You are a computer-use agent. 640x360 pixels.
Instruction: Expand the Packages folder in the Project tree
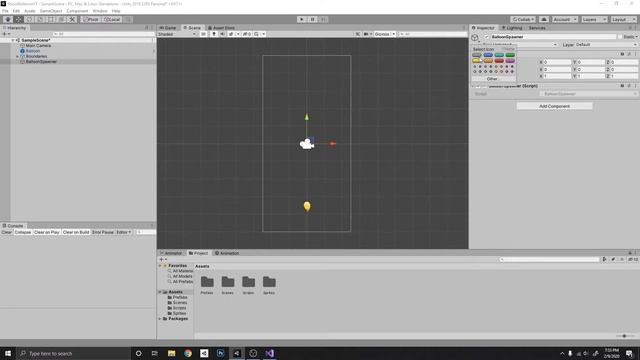click(x=160, y=319)
